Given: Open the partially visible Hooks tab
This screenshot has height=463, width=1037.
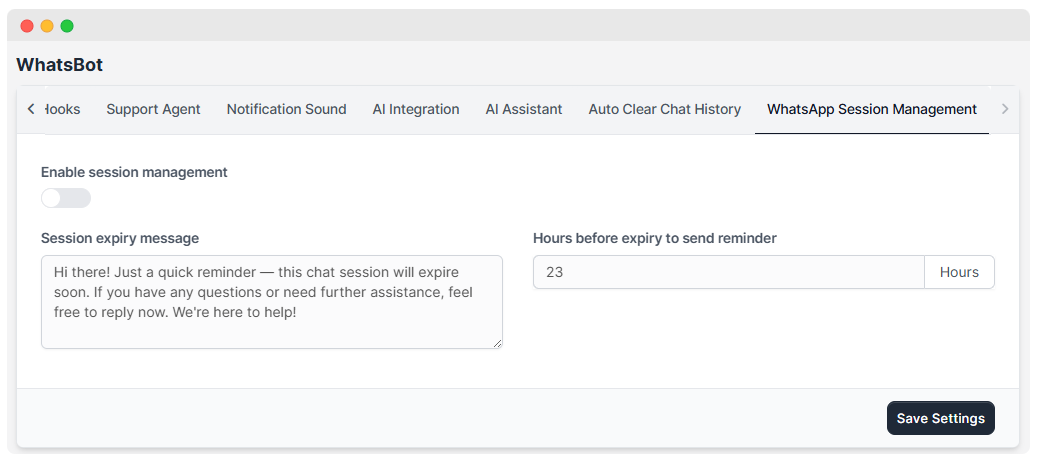Looking at the screenshot, I should [x=63, y=109].
